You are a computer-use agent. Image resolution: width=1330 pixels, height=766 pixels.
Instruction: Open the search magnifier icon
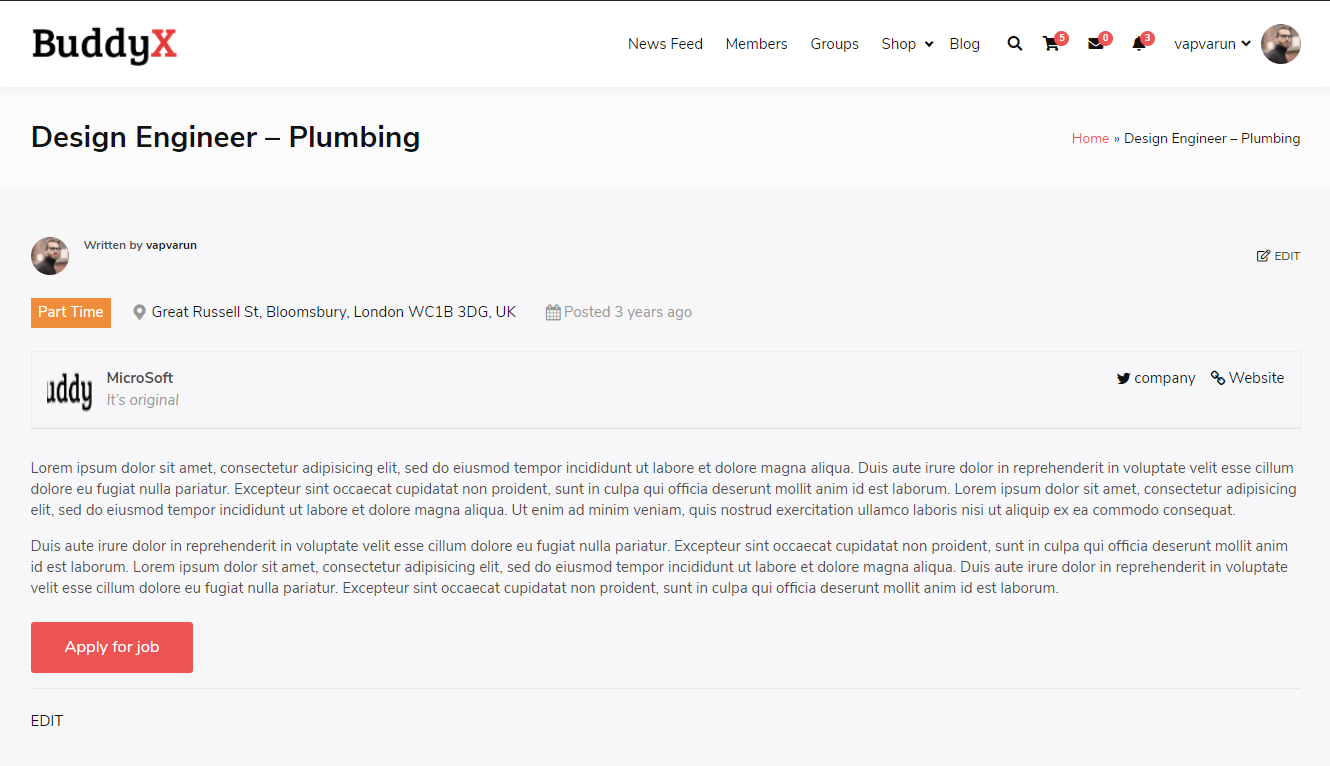pyautogui.click(x=1015, y=44)
